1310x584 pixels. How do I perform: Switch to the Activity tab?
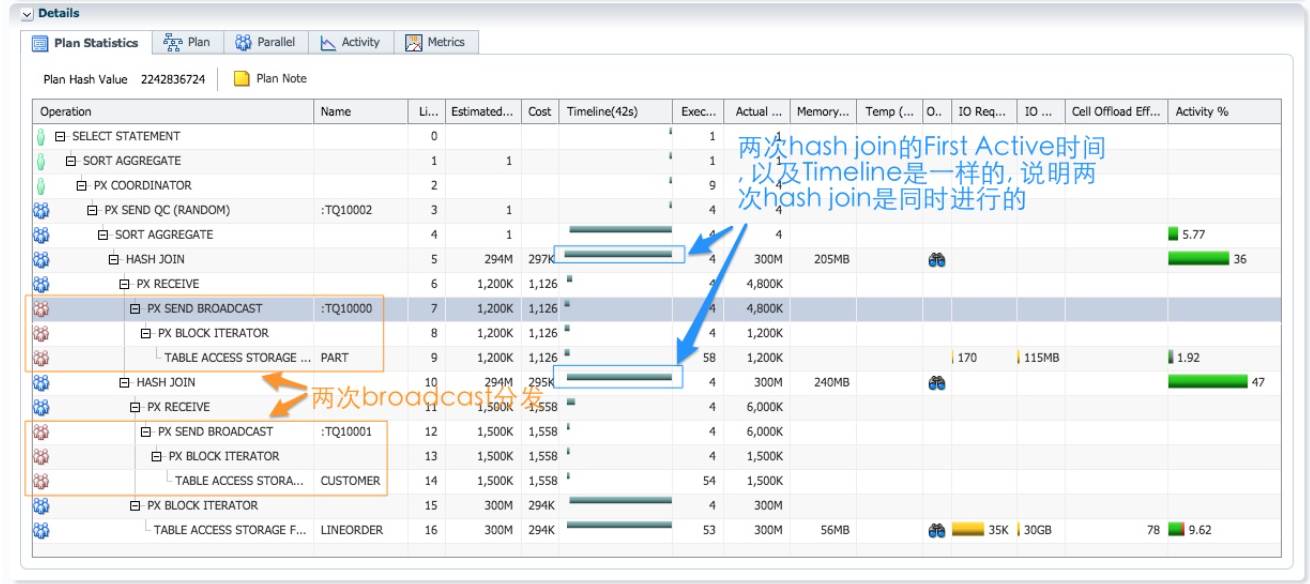[350, 42]
